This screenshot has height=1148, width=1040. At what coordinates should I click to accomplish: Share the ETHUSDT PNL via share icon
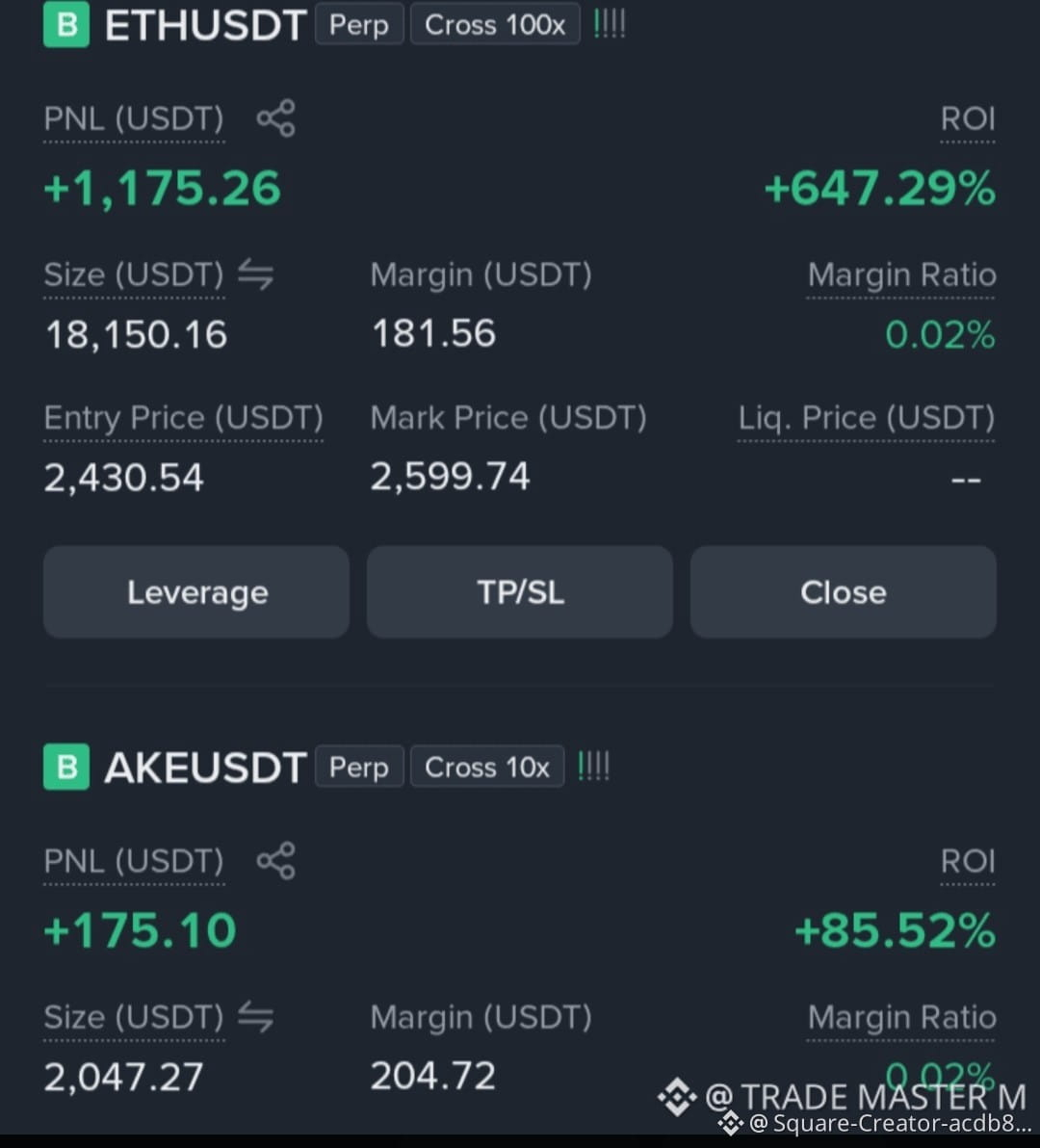[x=276, y=118]
